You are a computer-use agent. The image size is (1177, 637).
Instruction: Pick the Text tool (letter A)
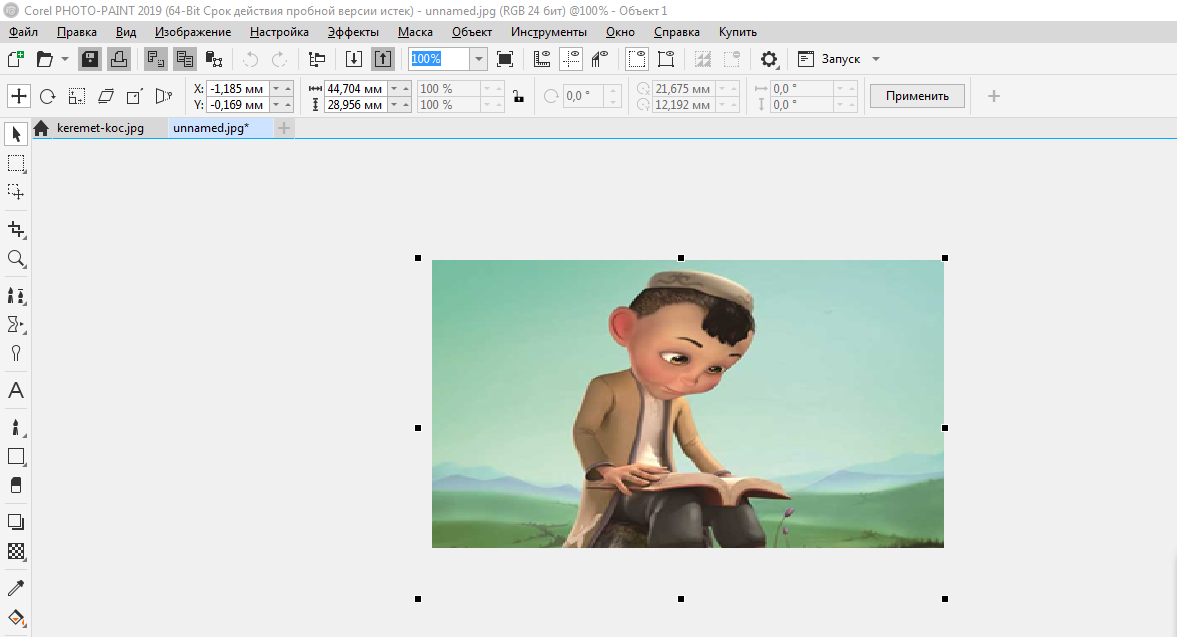(x=15, y=390)
